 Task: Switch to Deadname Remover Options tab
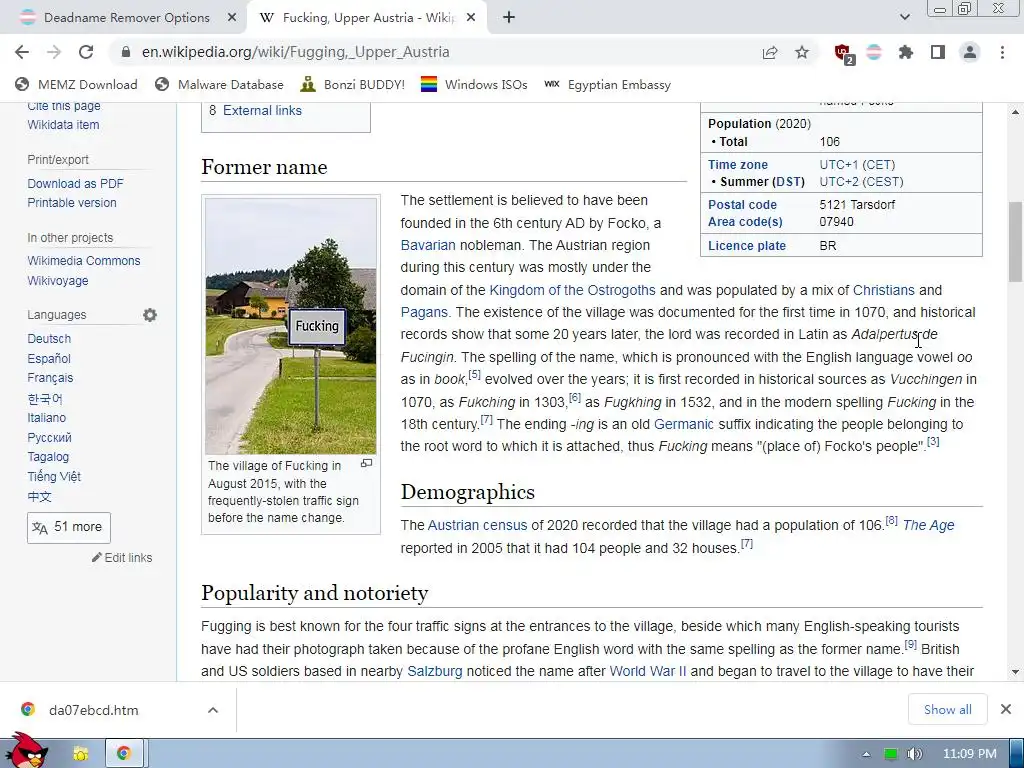pos(127,18)
